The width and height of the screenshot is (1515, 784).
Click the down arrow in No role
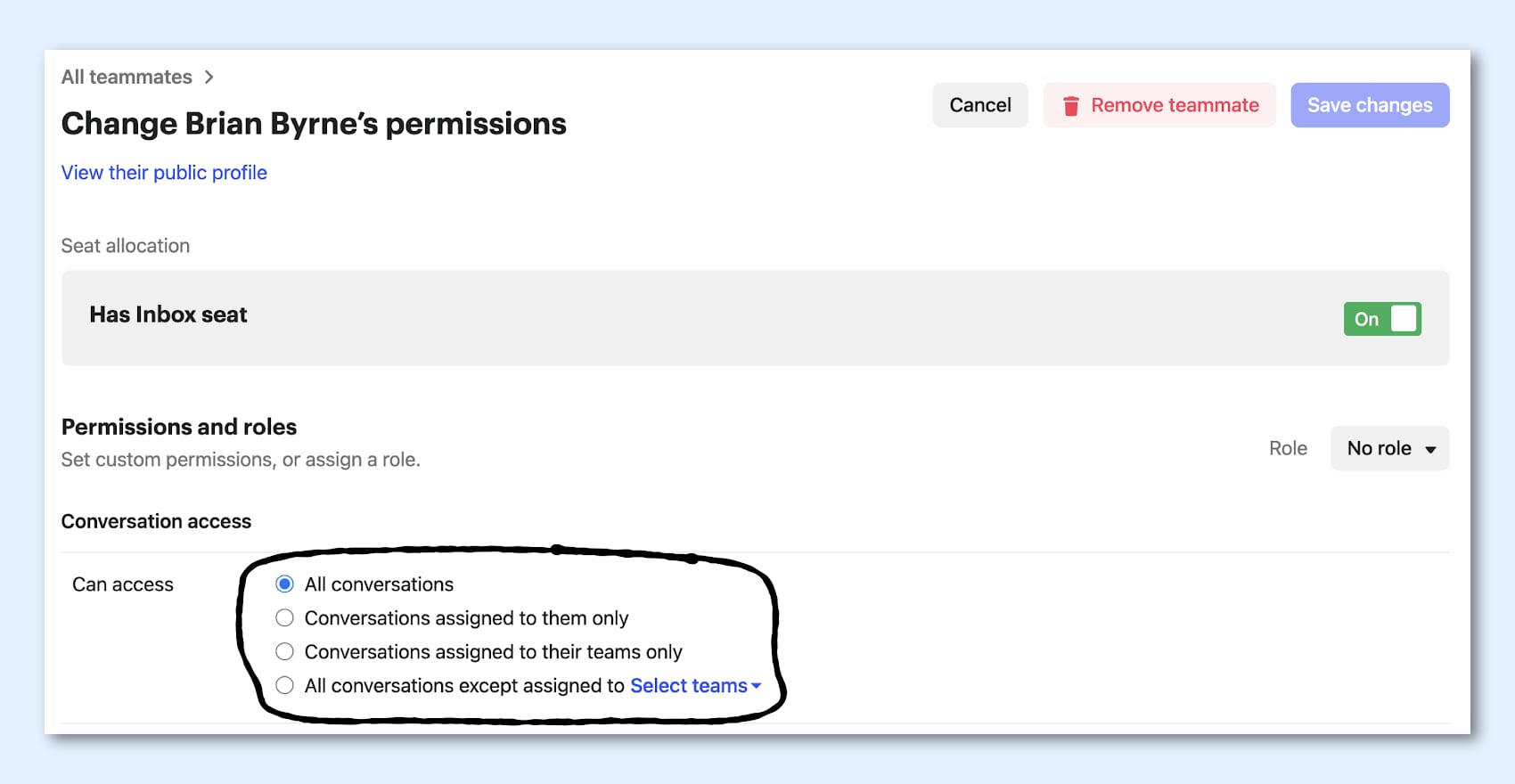click(x=1430, y=449)
